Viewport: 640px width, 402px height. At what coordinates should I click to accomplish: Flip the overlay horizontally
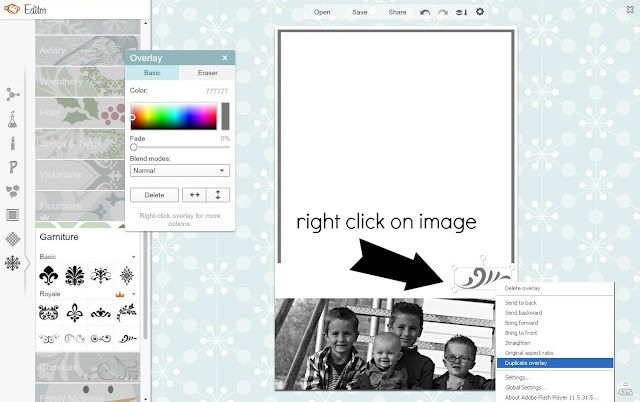pyautogui.click(x=195, y=195)
